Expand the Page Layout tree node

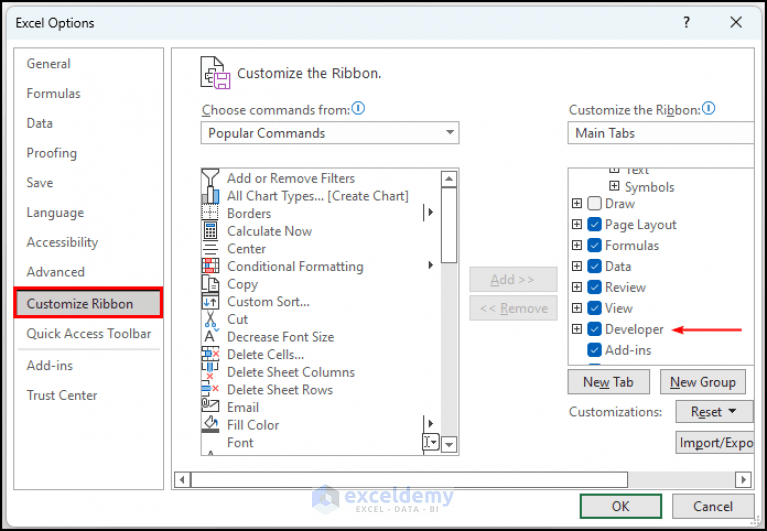577,224
